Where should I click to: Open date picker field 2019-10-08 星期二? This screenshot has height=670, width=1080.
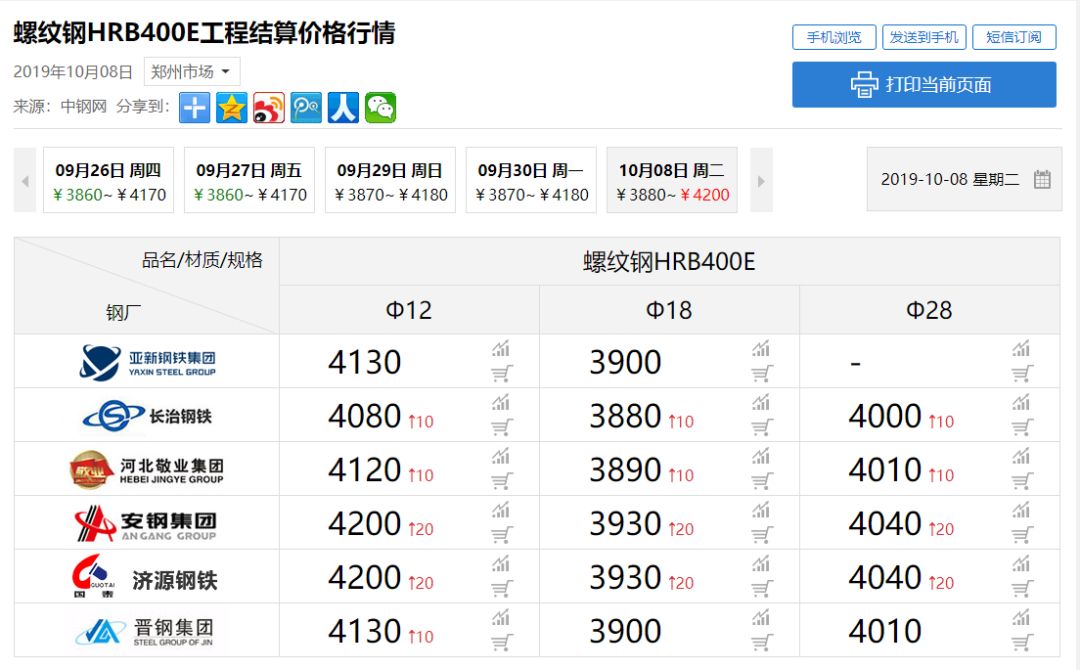(964, 179)
